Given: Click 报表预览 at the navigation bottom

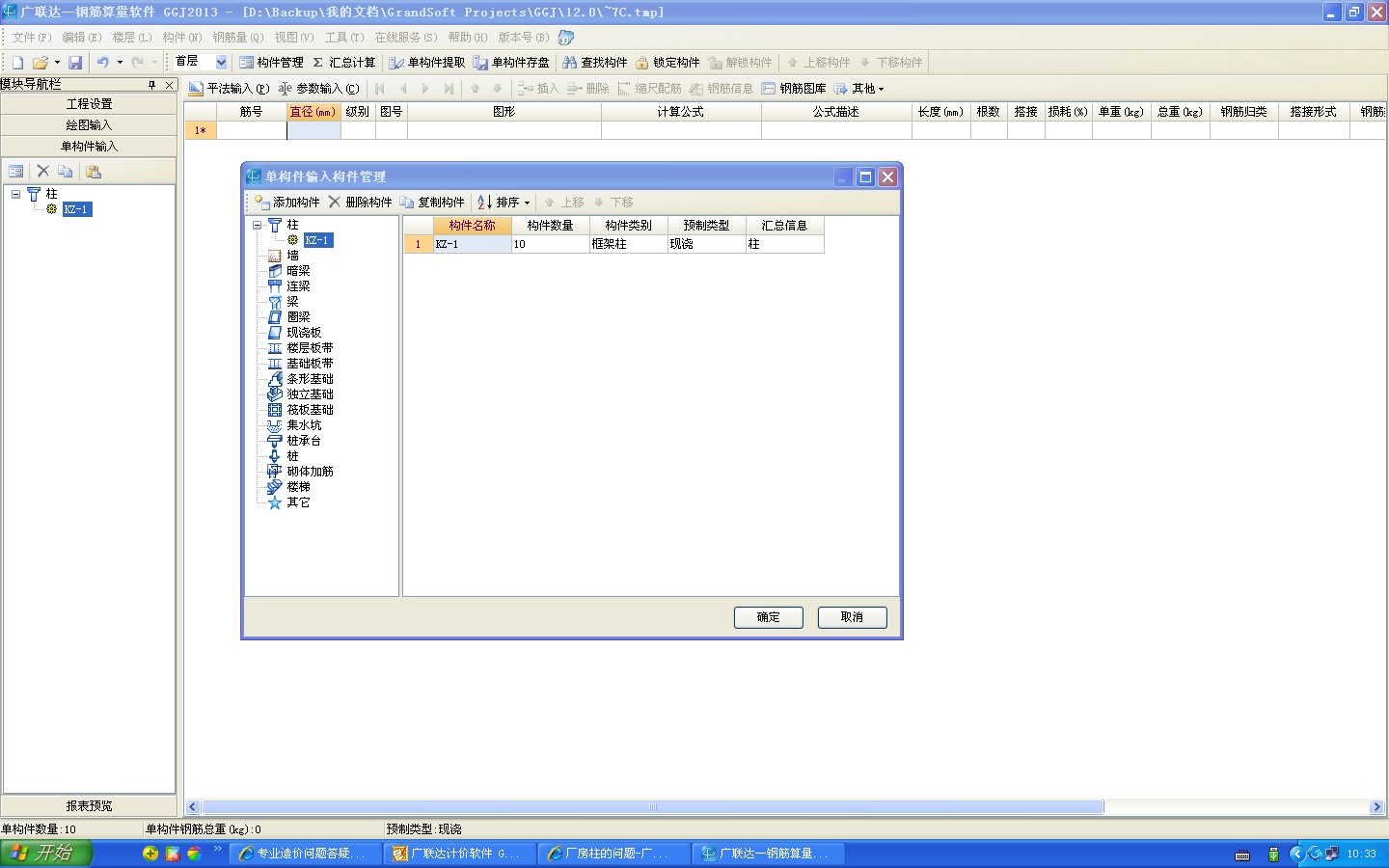Looking at the screenshot, I should [89, 806].
